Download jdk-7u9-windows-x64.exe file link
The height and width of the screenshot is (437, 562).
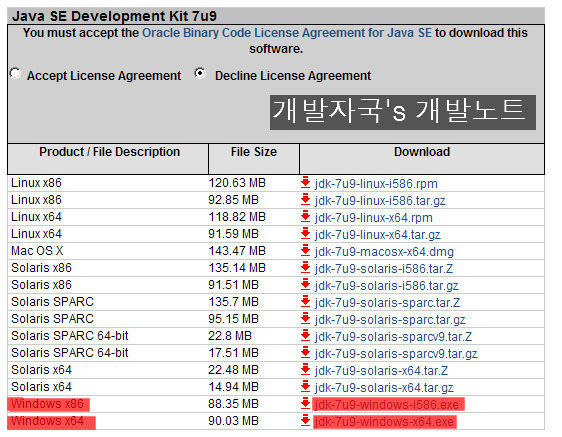[x=384, y=422]
